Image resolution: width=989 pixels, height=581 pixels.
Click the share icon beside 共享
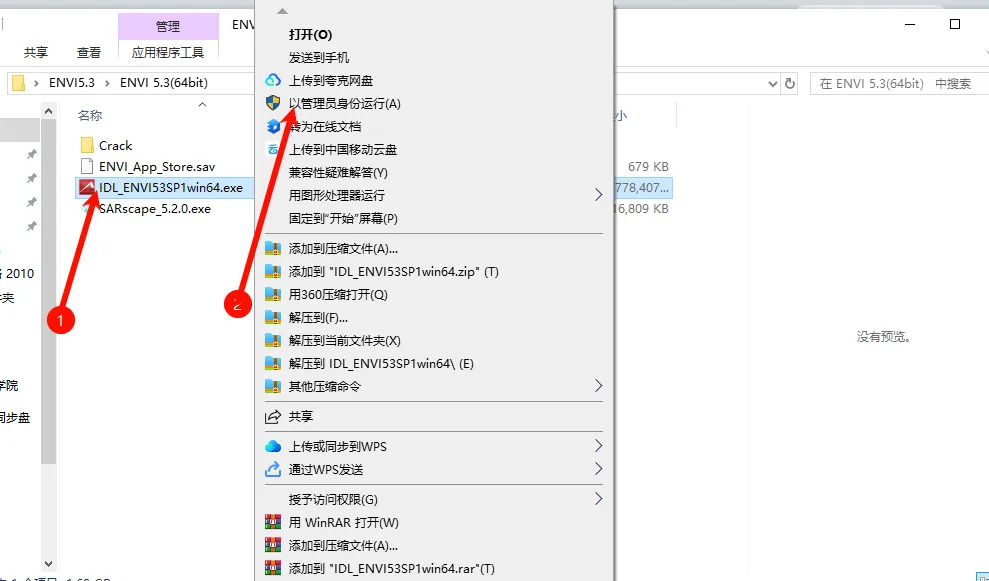point(272,416)
